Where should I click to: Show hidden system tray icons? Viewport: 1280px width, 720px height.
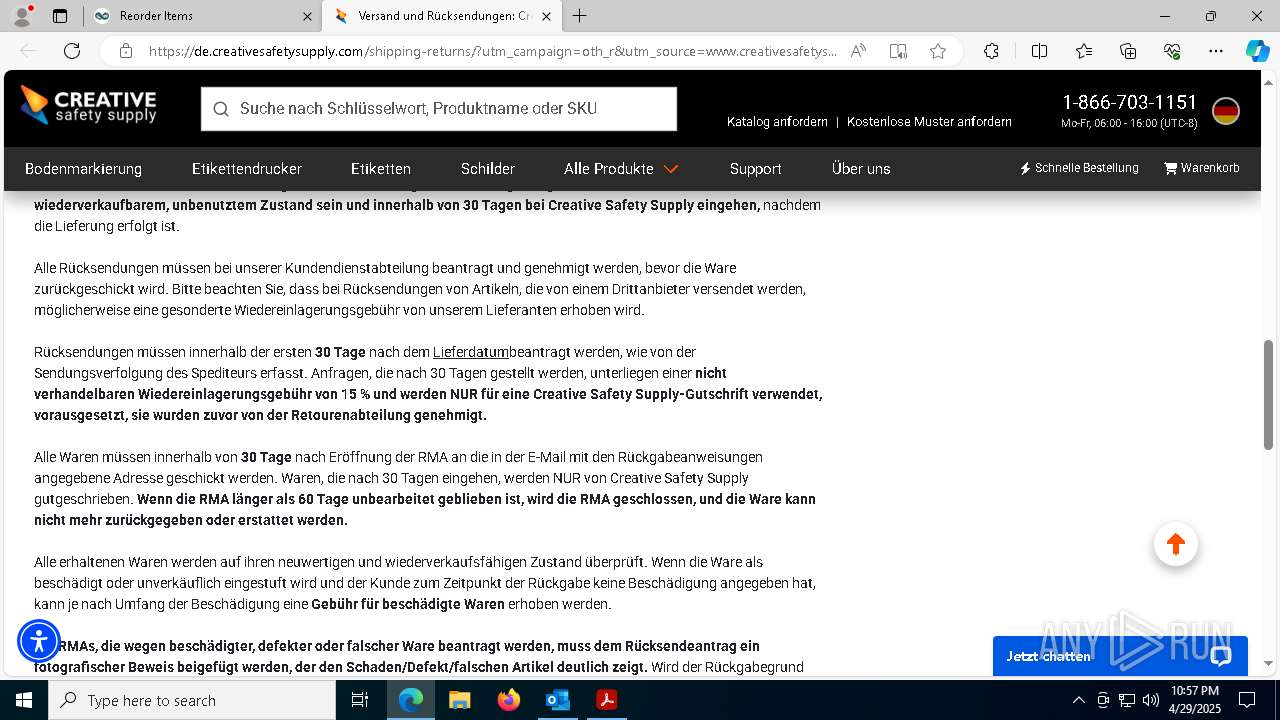[1078, 700]
